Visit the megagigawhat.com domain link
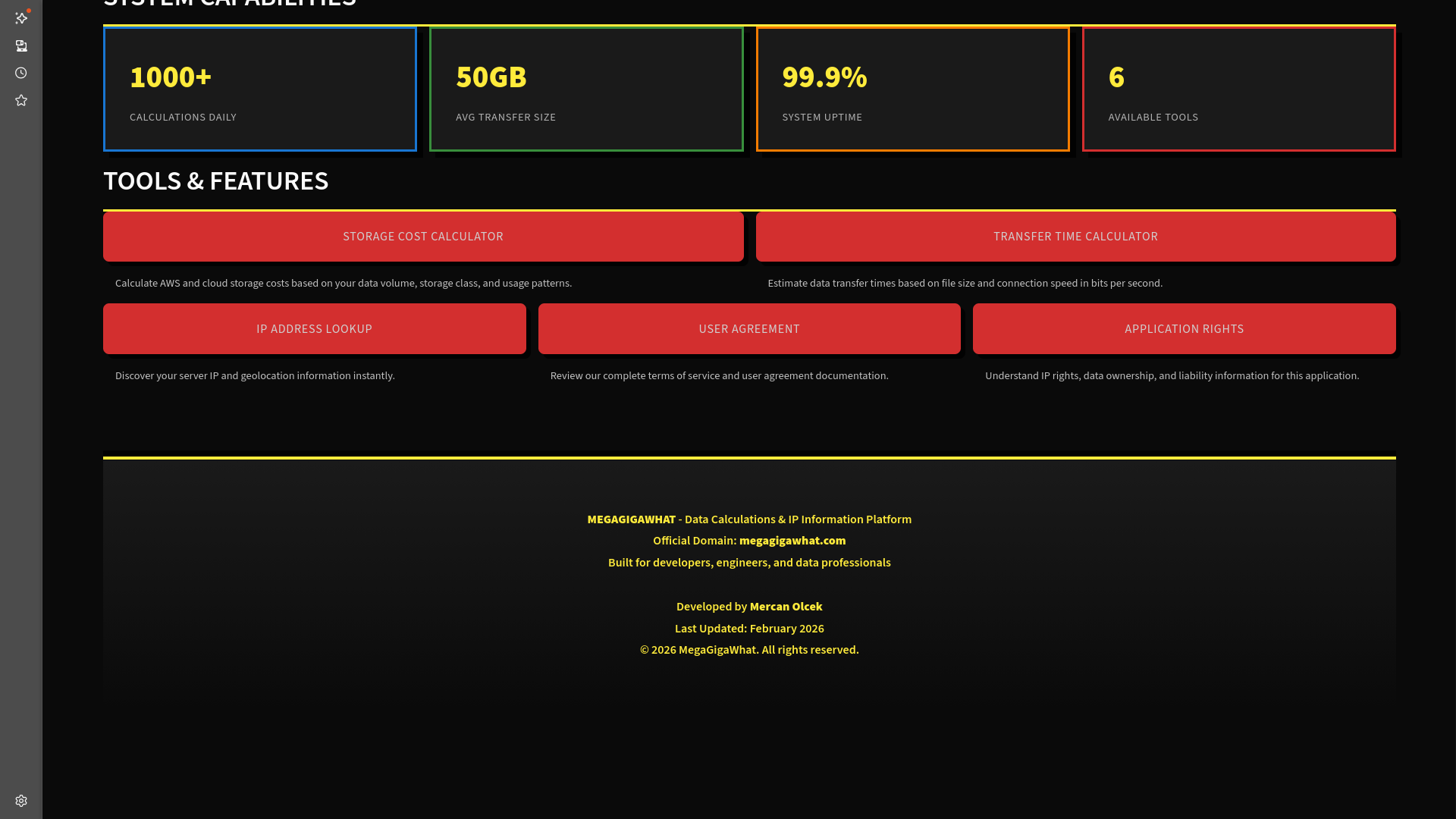1456x819 pixels. pos(792,540)
